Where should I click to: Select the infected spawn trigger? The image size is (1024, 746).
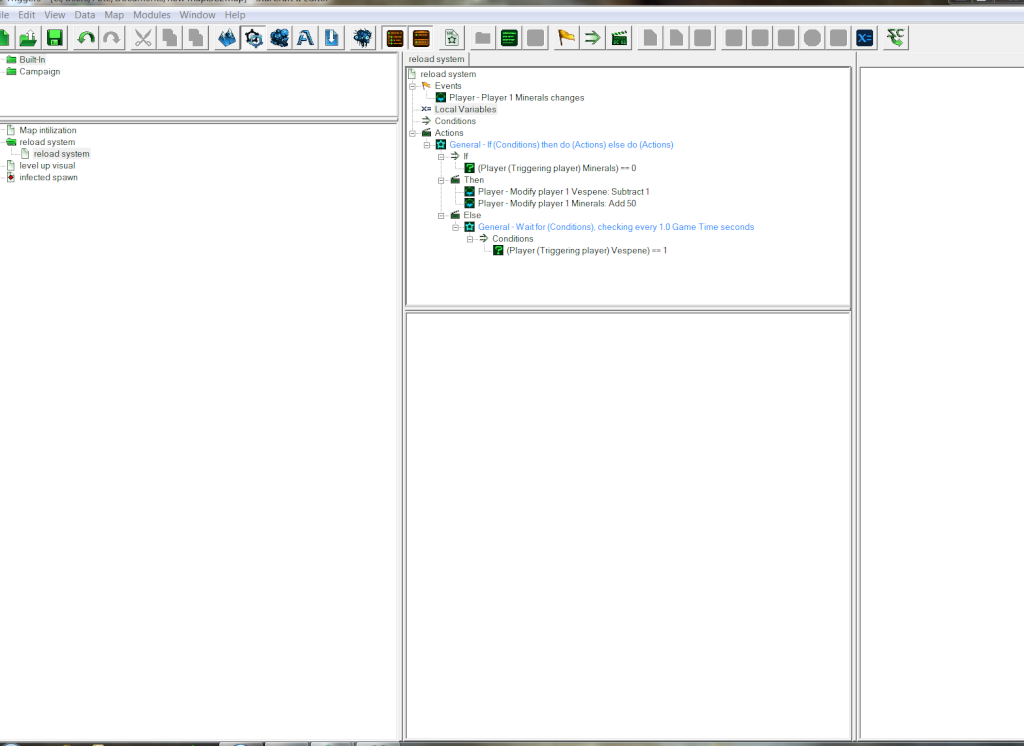click(x=48, y=177)
